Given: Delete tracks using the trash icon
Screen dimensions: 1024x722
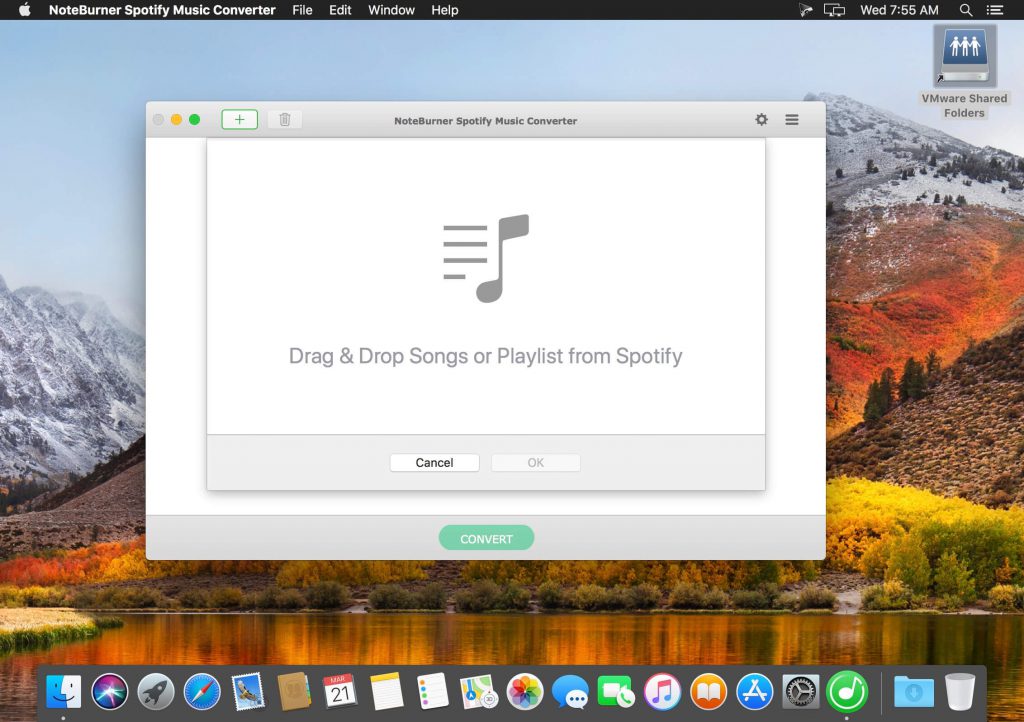Looking at the screenshot, I should coord(284,119).
